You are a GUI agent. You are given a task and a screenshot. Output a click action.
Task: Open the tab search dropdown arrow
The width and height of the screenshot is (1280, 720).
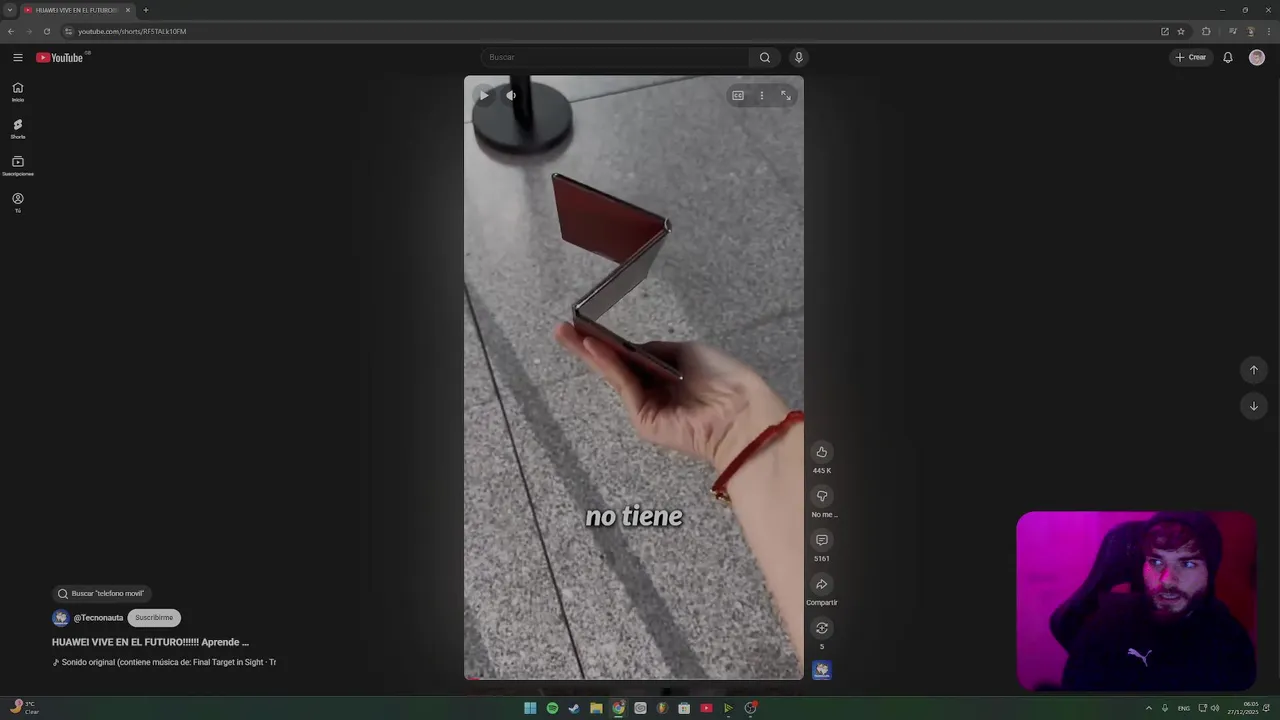[x=10, y=10]
